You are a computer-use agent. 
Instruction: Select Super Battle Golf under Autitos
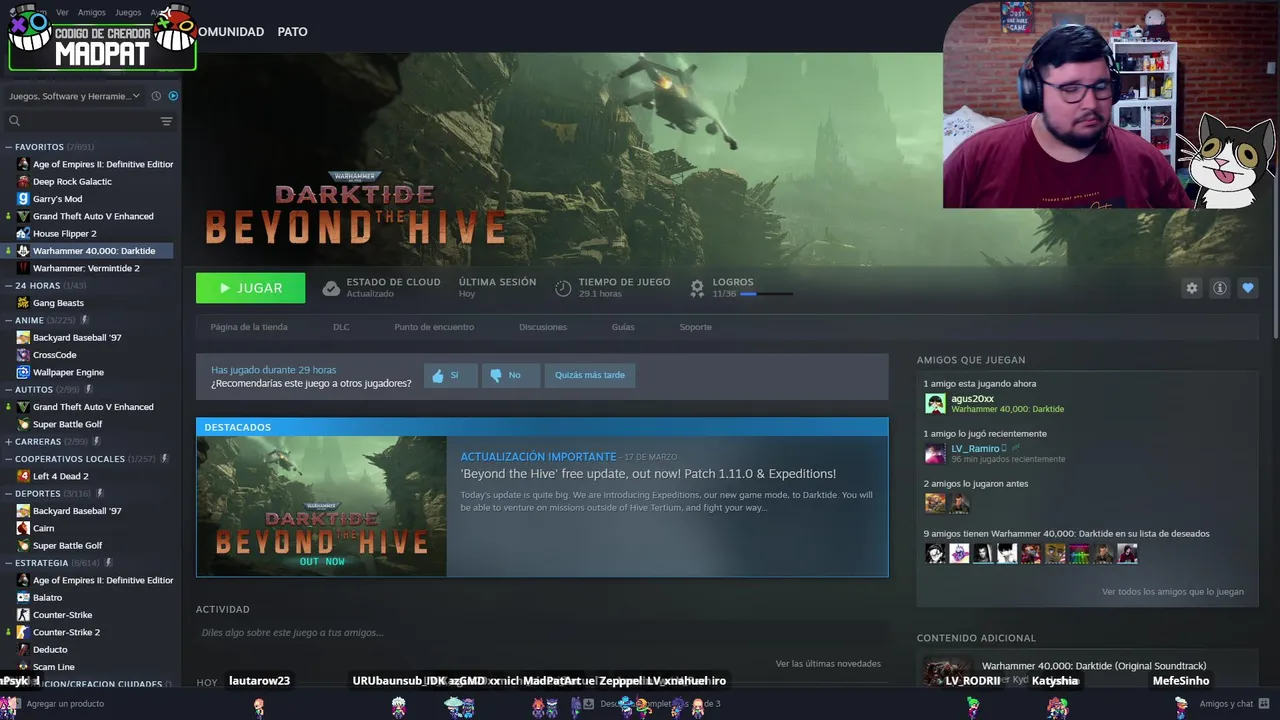[67, 424]
